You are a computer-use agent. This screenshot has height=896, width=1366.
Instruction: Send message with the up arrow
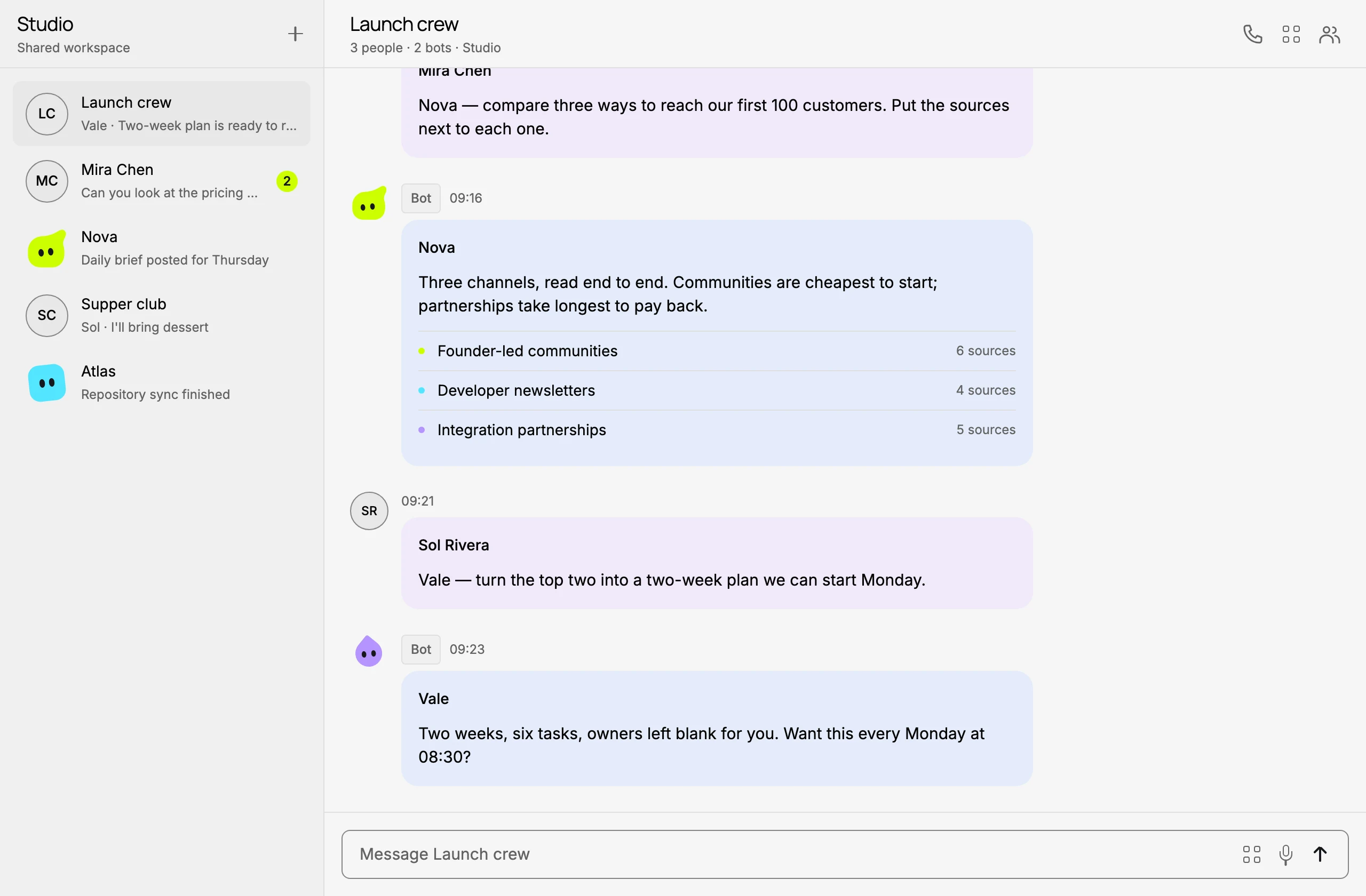click(x=1320, y=854)
